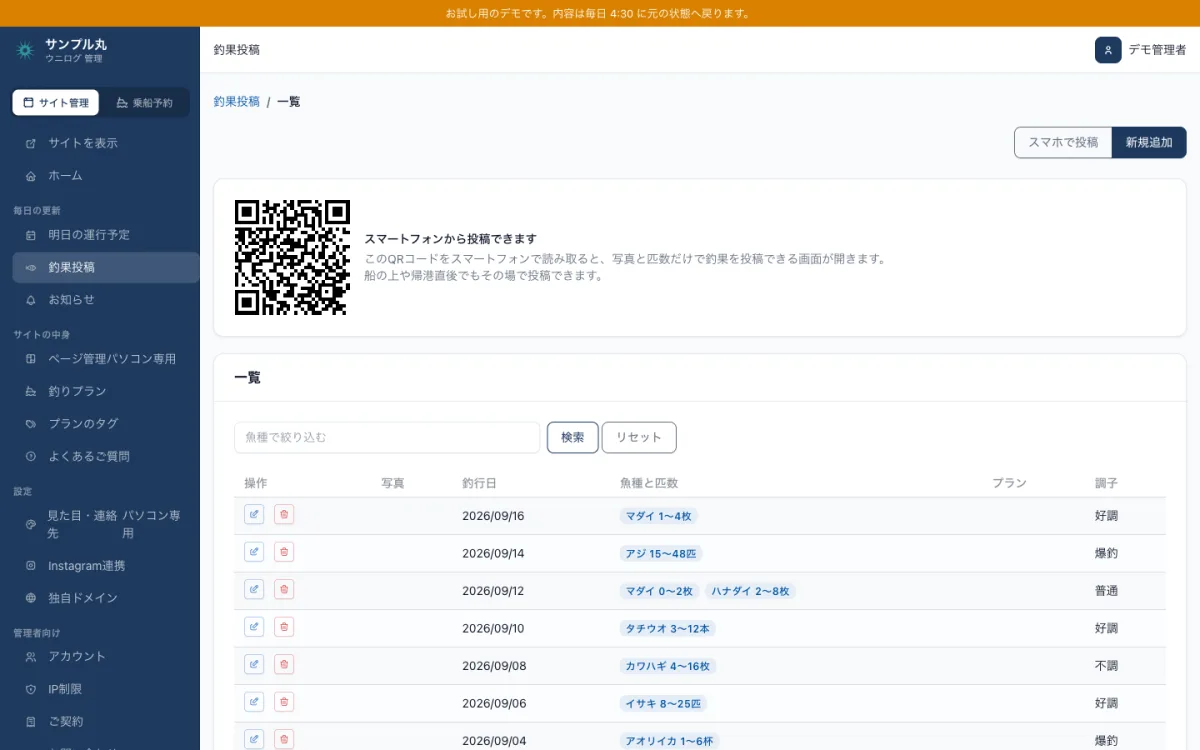Open IP制限 sidebar item

click(x=106, y=689)
